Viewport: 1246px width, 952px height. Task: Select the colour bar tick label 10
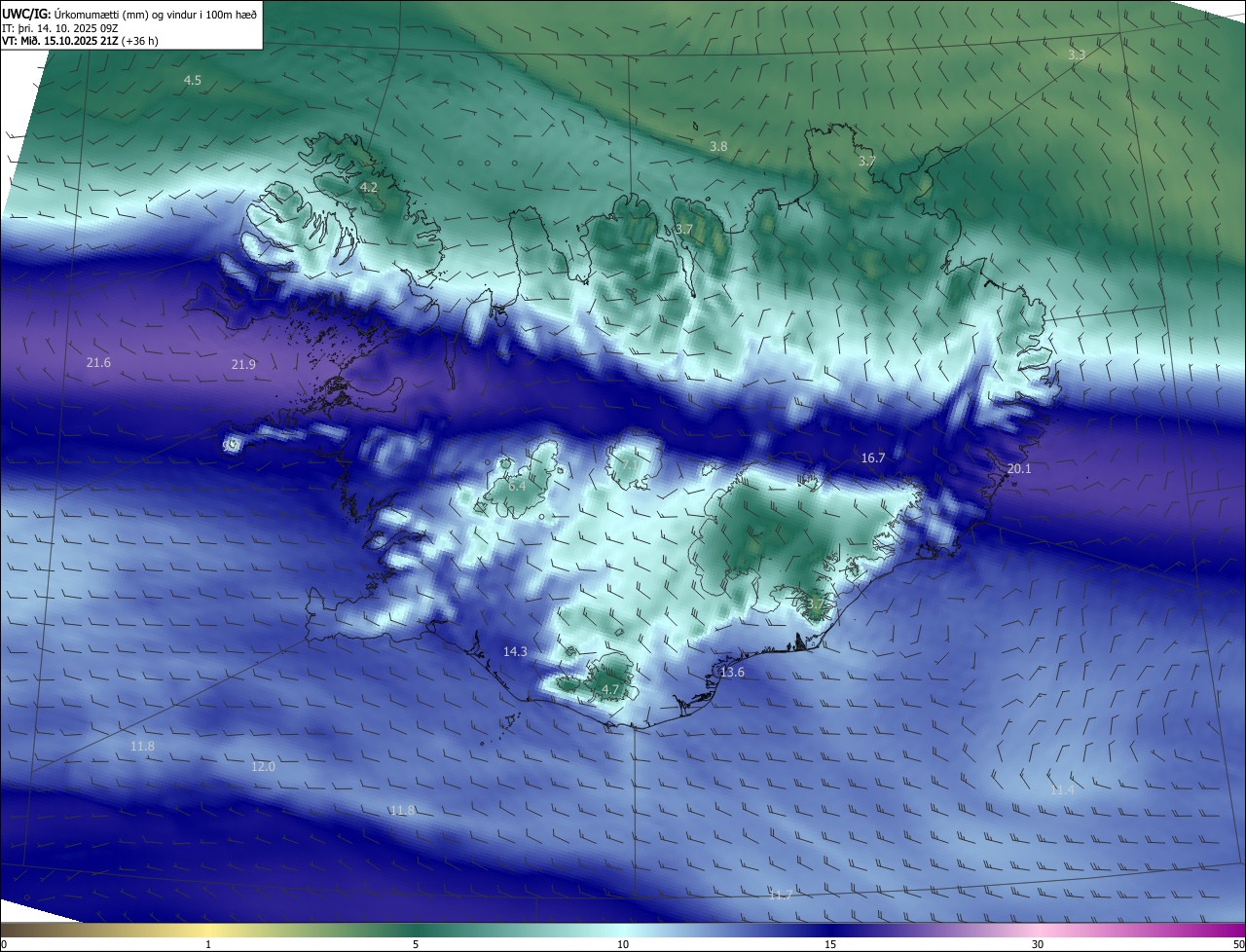[x=623, y=944]
